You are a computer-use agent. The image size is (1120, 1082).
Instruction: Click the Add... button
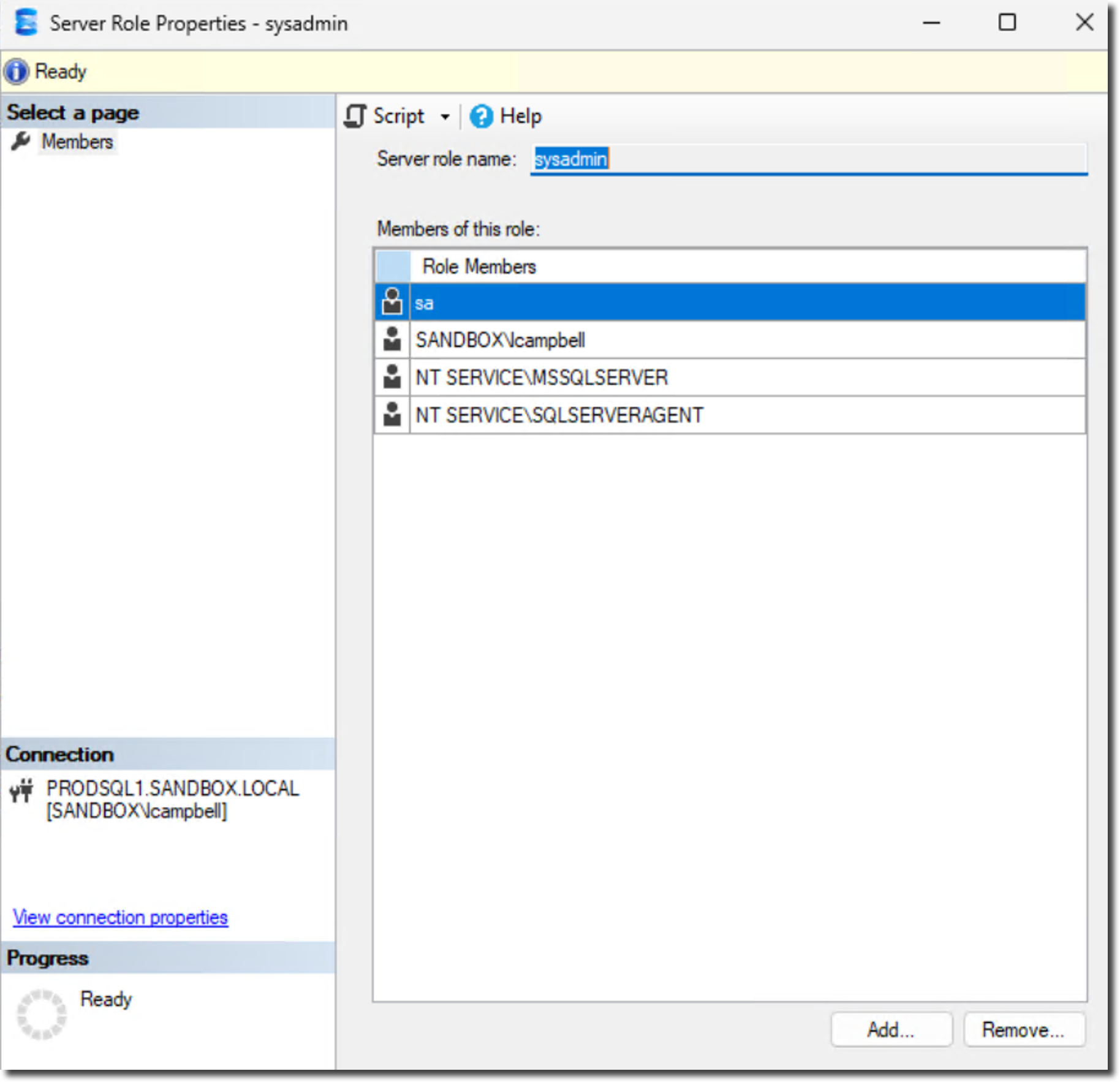pos(891,1030)
